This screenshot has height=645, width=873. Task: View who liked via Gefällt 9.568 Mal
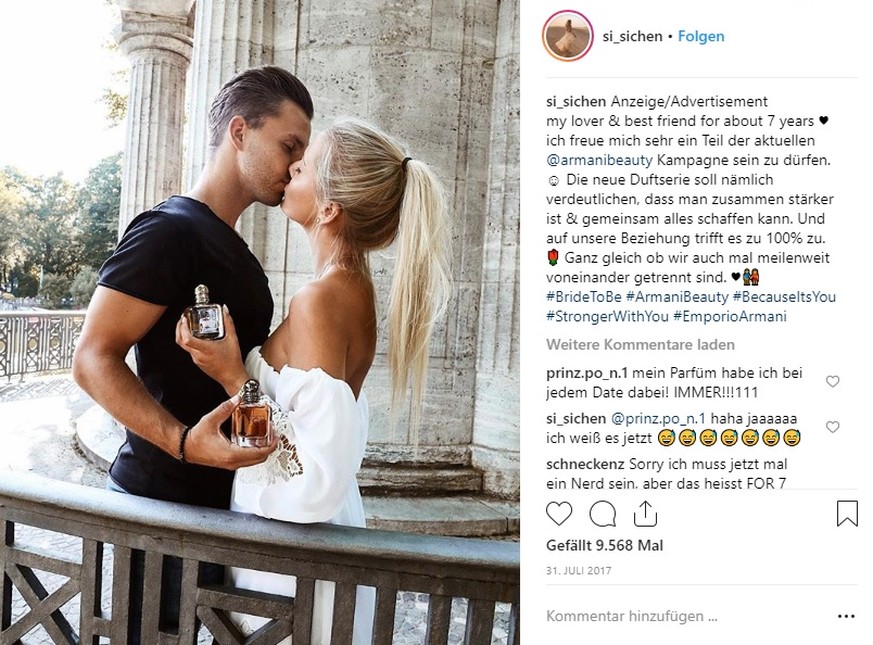[605, 545]
